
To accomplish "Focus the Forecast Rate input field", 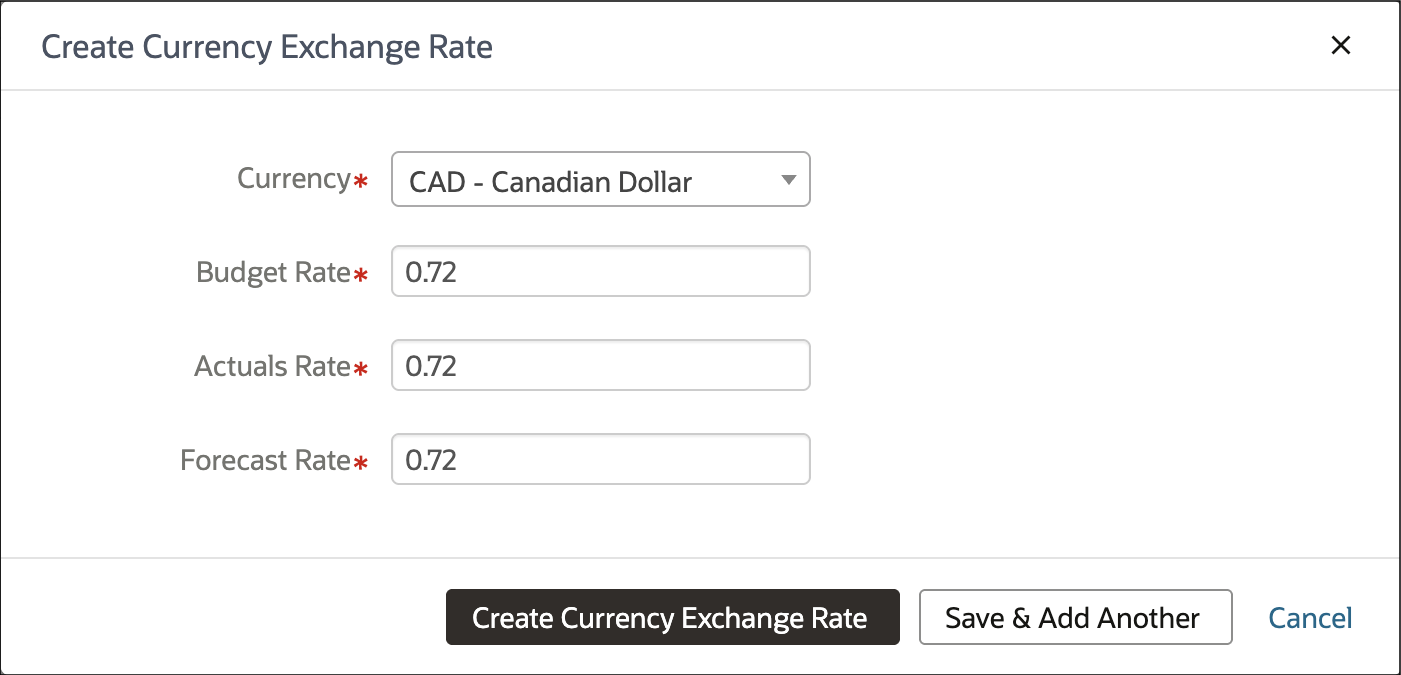I will [600, 459].
